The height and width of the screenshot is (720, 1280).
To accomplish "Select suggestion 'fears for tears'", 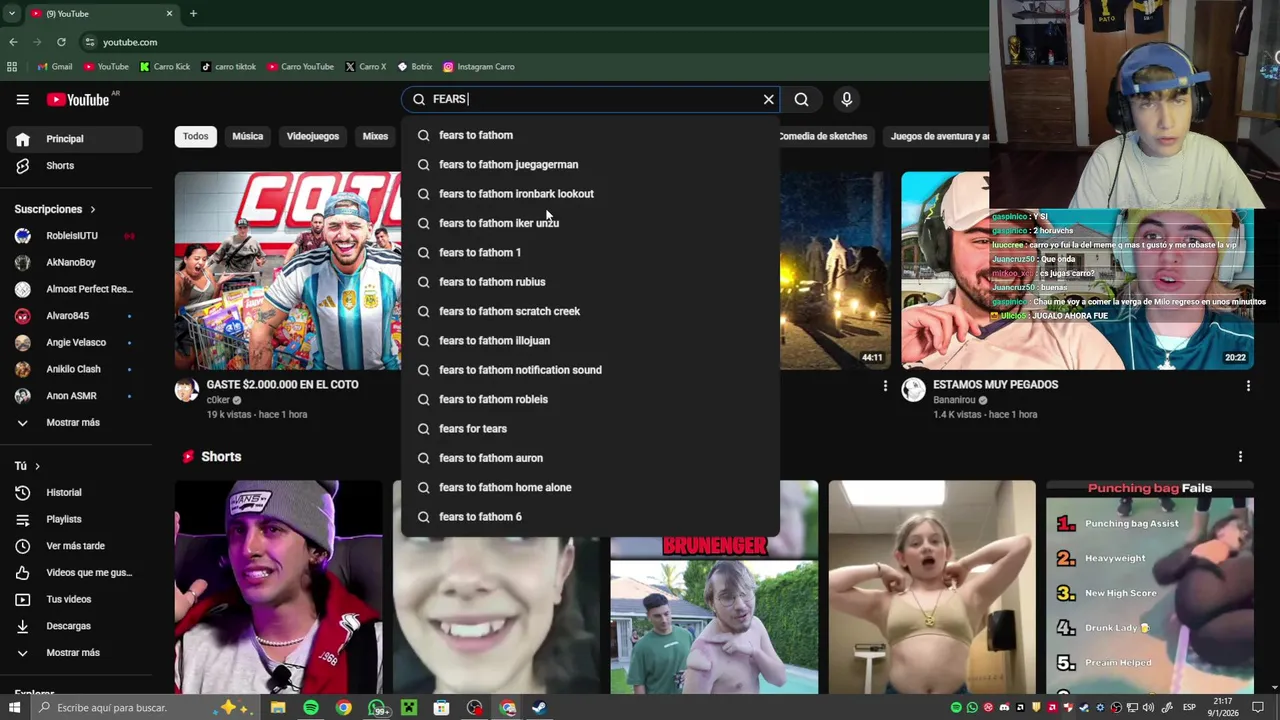I will (x=590, y=429).
